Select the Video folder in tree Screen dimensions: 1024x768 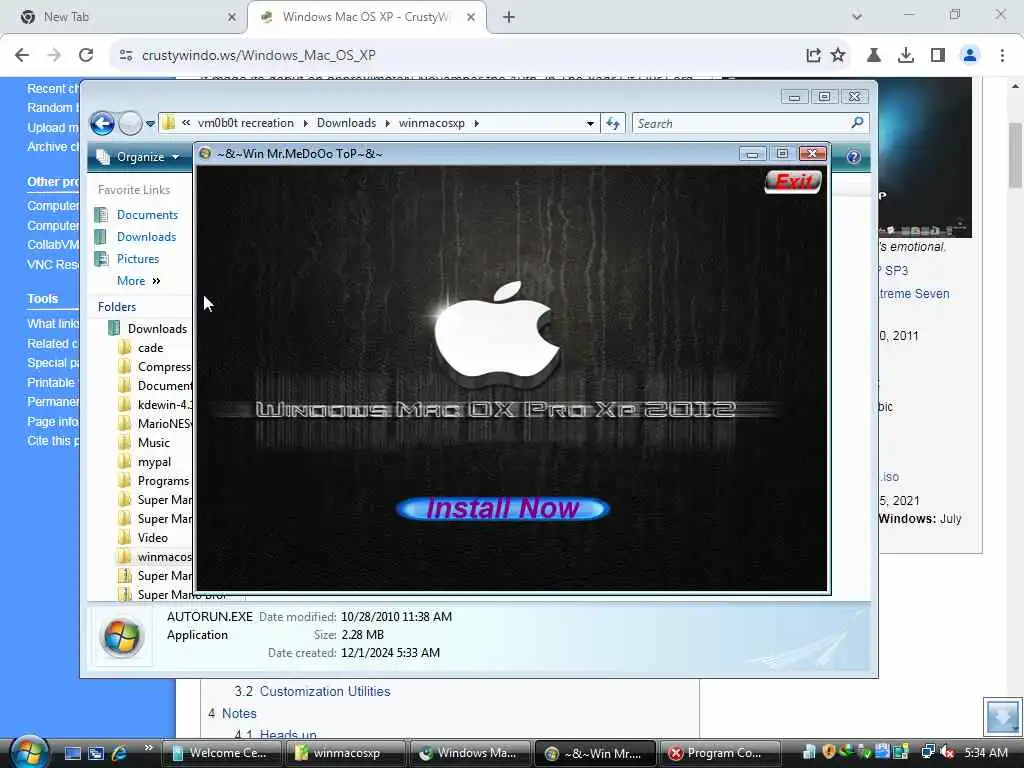coord(152,537)
